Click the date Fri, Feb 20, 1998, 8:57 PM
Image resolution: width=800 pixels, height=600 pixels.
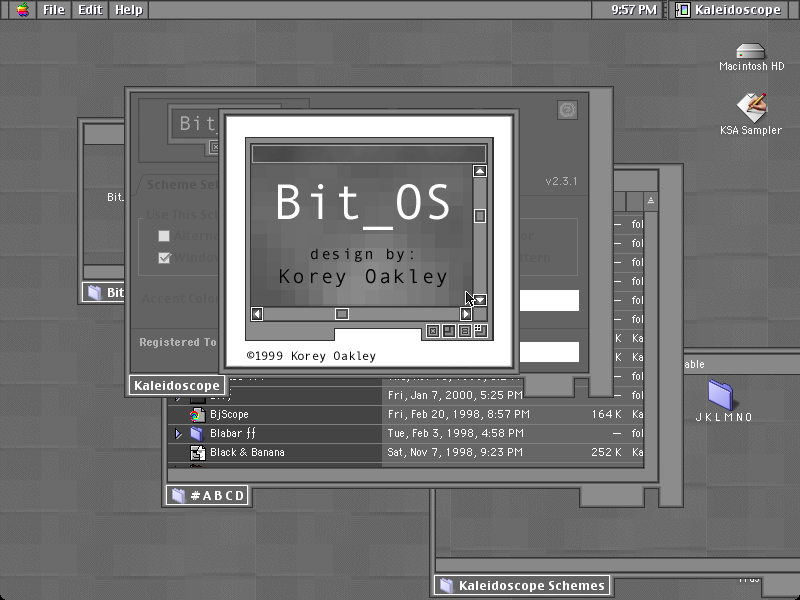click(459, 414)
